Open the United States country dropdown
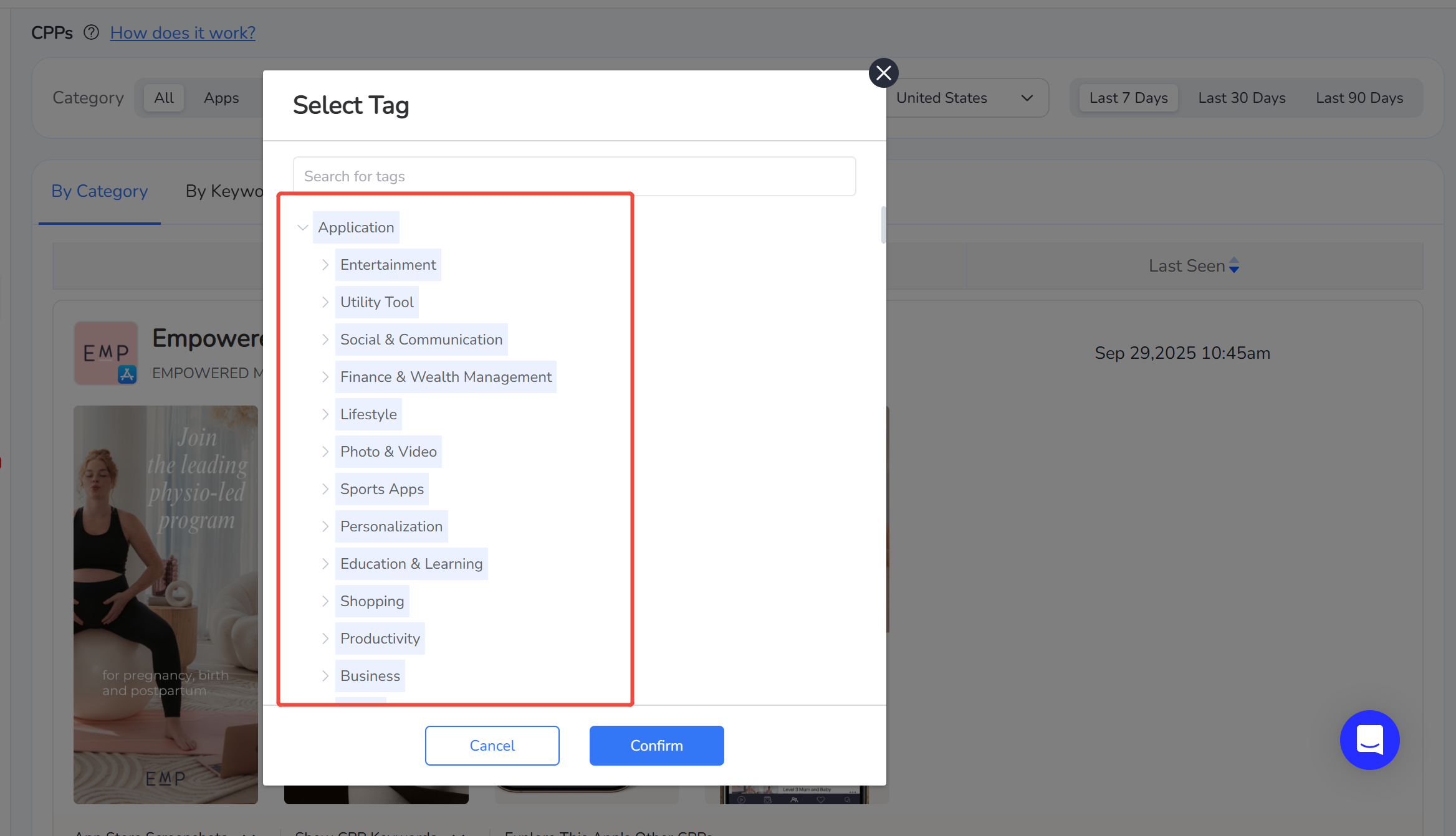 coord(964,98)
